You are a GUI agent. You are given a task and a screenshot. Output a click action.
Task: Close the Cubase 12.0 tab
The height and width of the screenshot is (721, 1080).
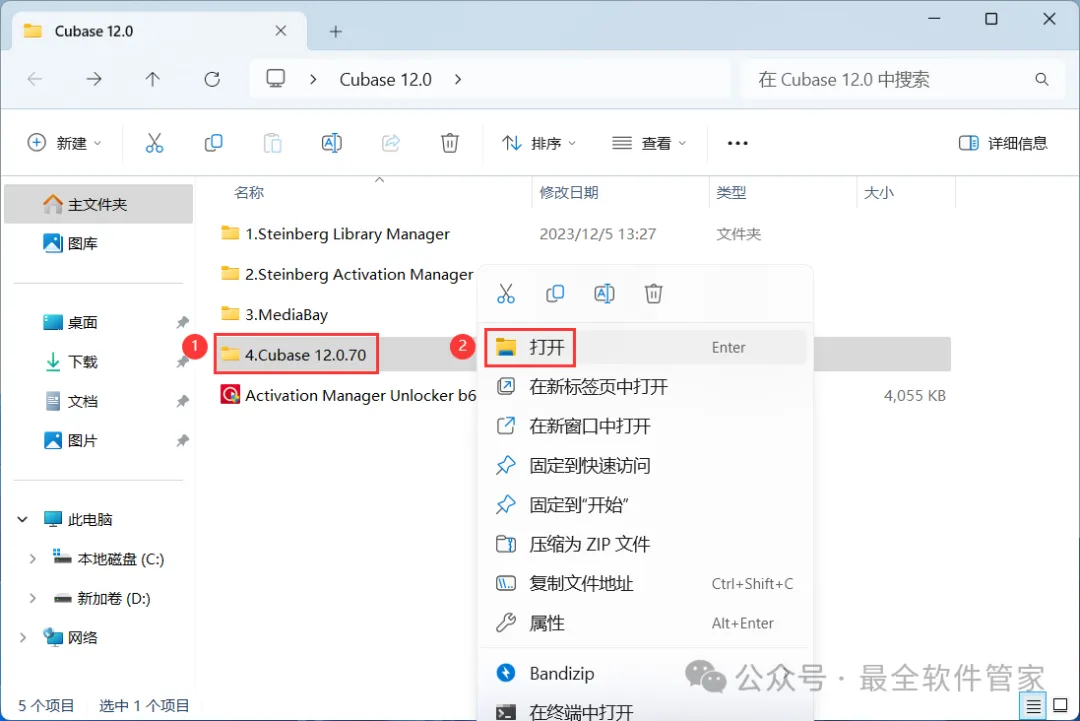tap(280, 31)
